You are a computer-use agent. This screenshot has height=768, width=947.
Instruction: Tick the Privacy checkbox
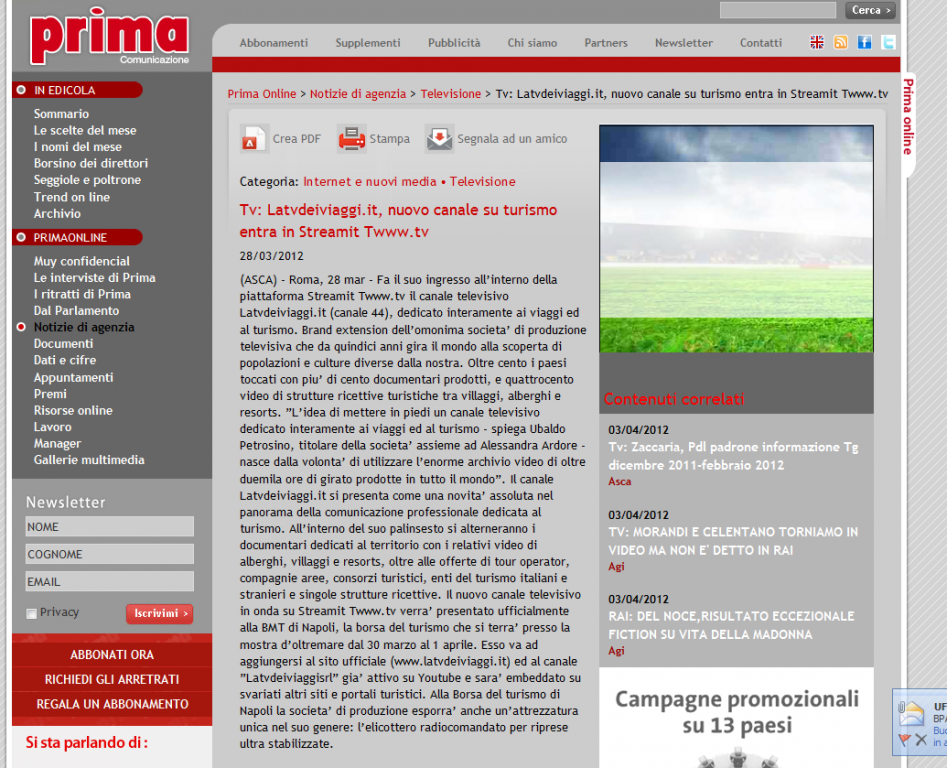tap(32, 613)
